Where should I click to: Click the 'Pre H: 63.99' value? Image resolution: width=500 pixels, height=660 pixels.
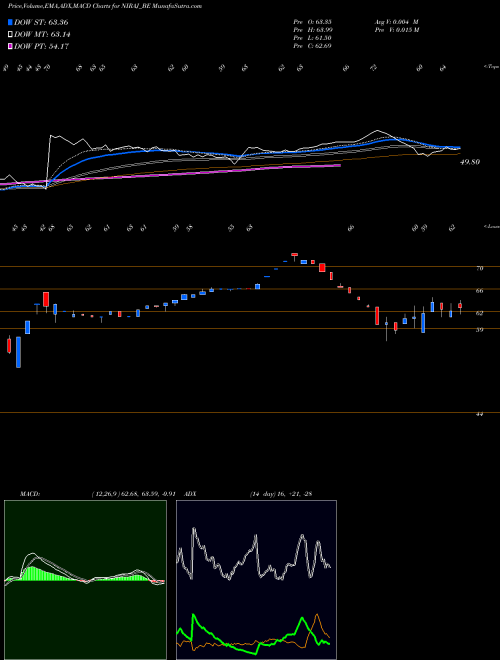(x=312, y=30)
